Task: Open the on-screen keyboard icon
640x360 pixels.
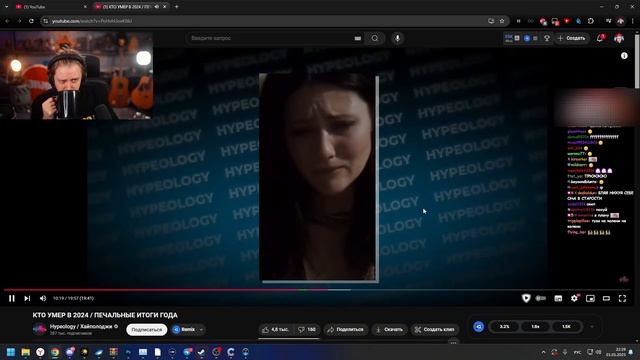Action: [x=358, y=38]
